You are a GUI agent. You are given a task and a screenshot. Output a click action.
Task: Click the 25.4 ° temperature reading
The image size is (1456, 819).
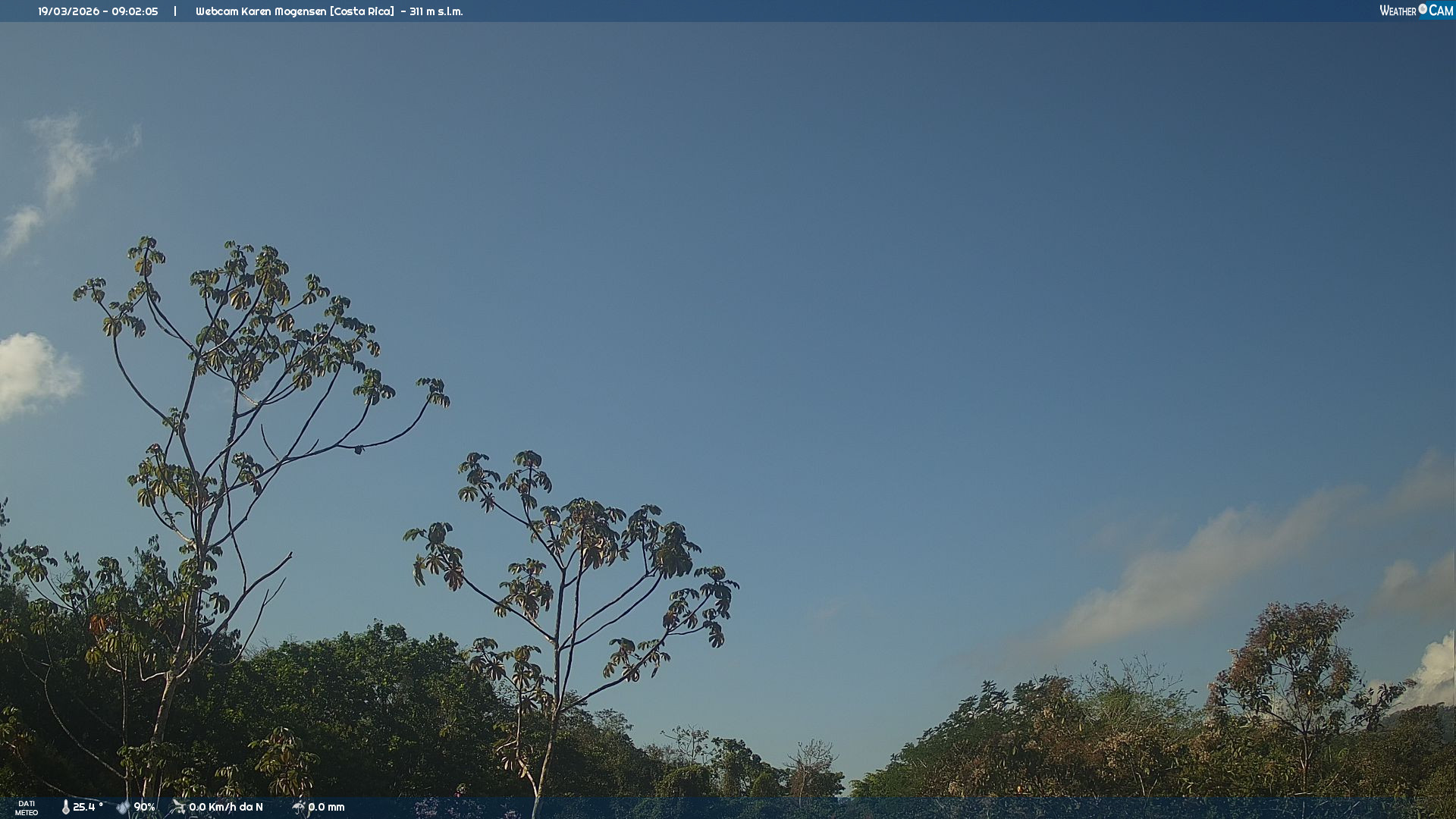(x=88, y=807)
